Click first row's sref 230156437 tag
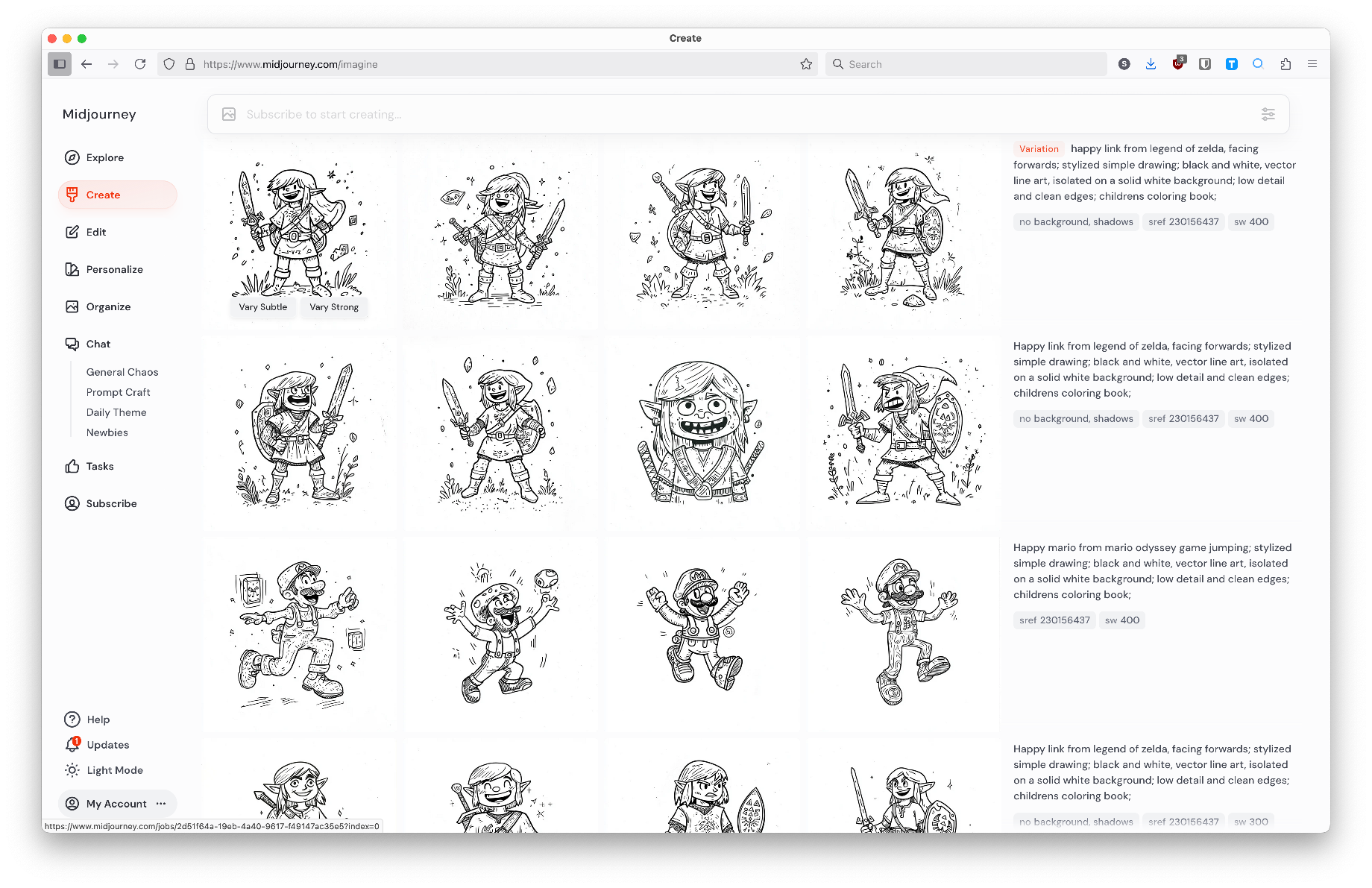 click(1183, 221)
